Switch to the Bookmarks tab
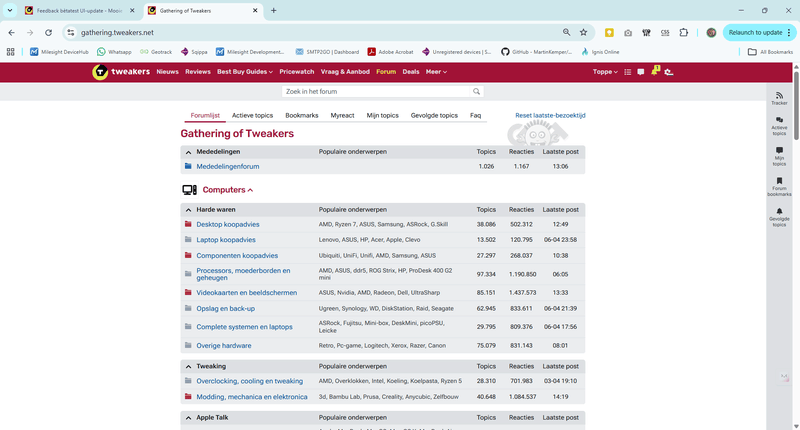 point(302,115)
